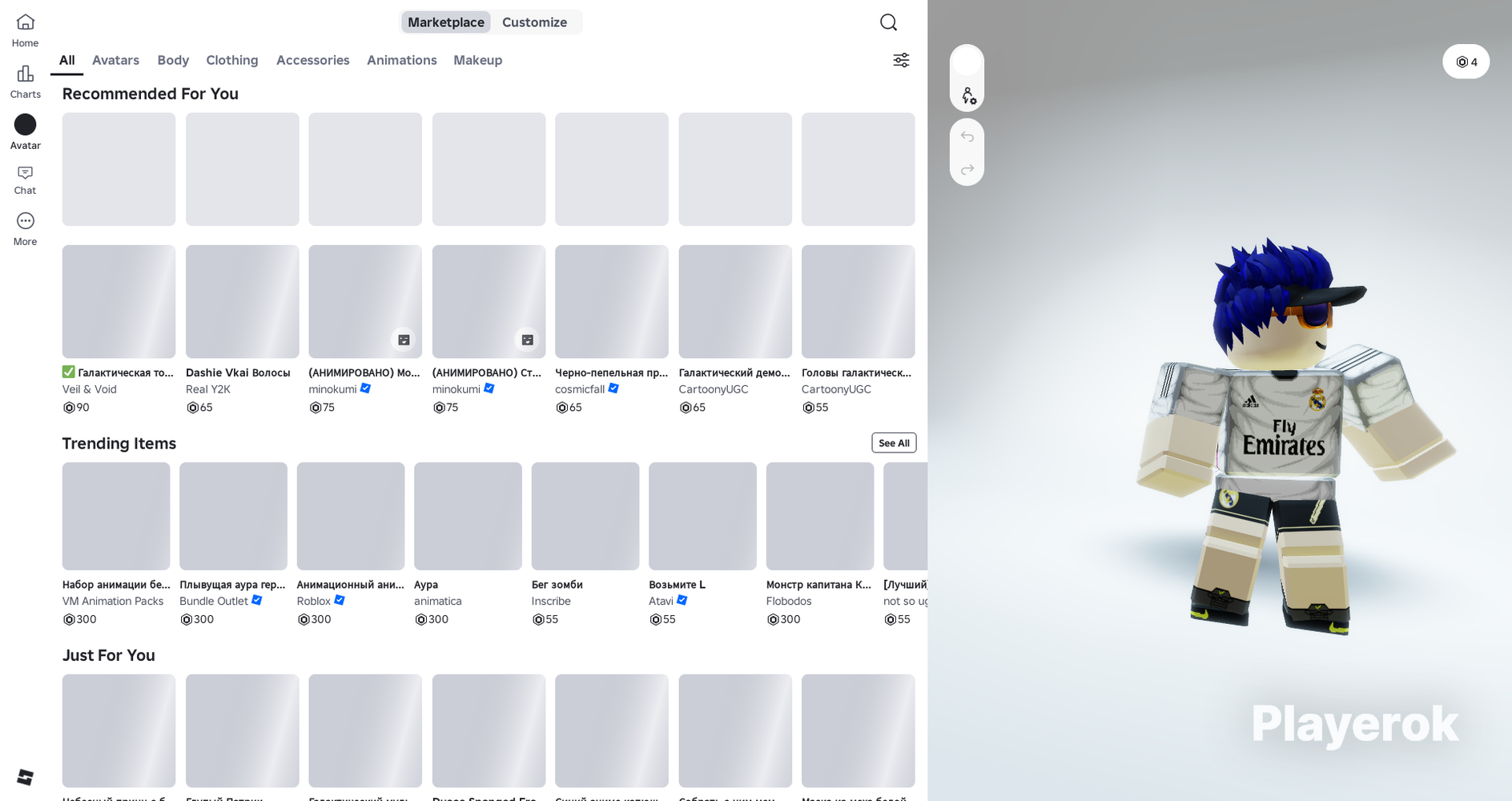Switch to the Avatars tab

point(115,60)
